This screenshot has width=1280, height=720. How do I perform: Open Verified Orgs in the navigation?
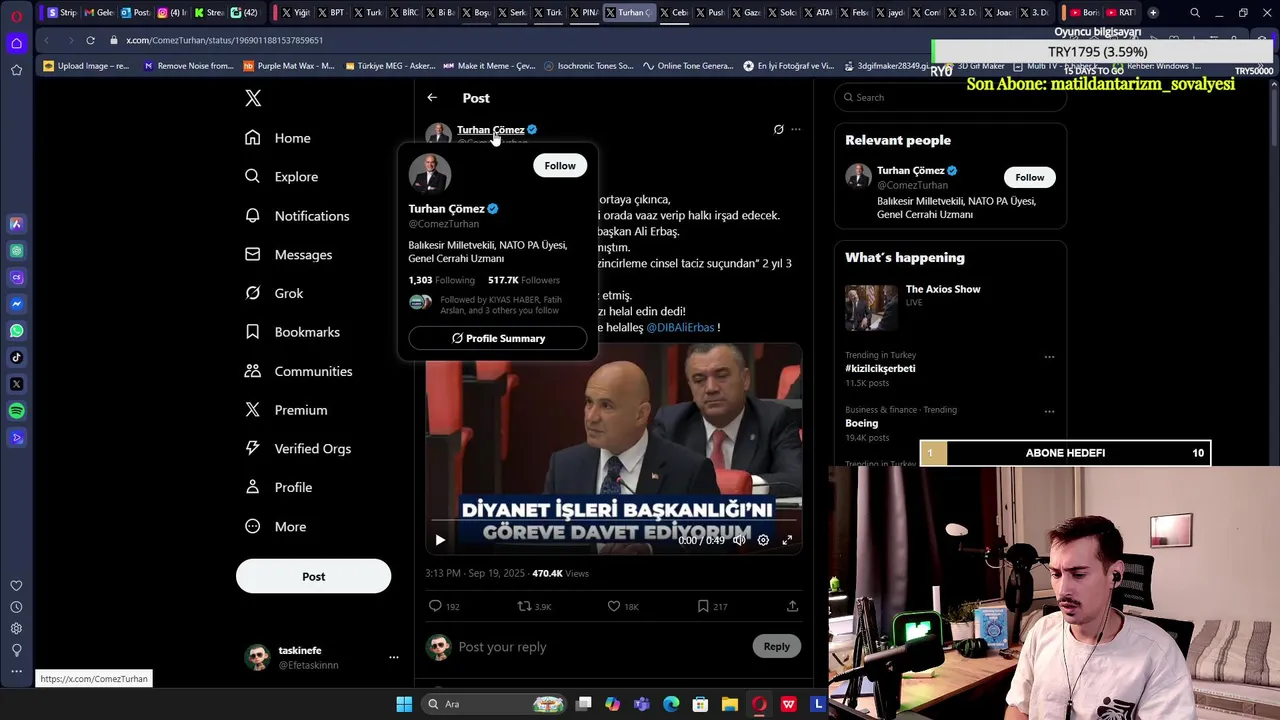coord(298,449)
